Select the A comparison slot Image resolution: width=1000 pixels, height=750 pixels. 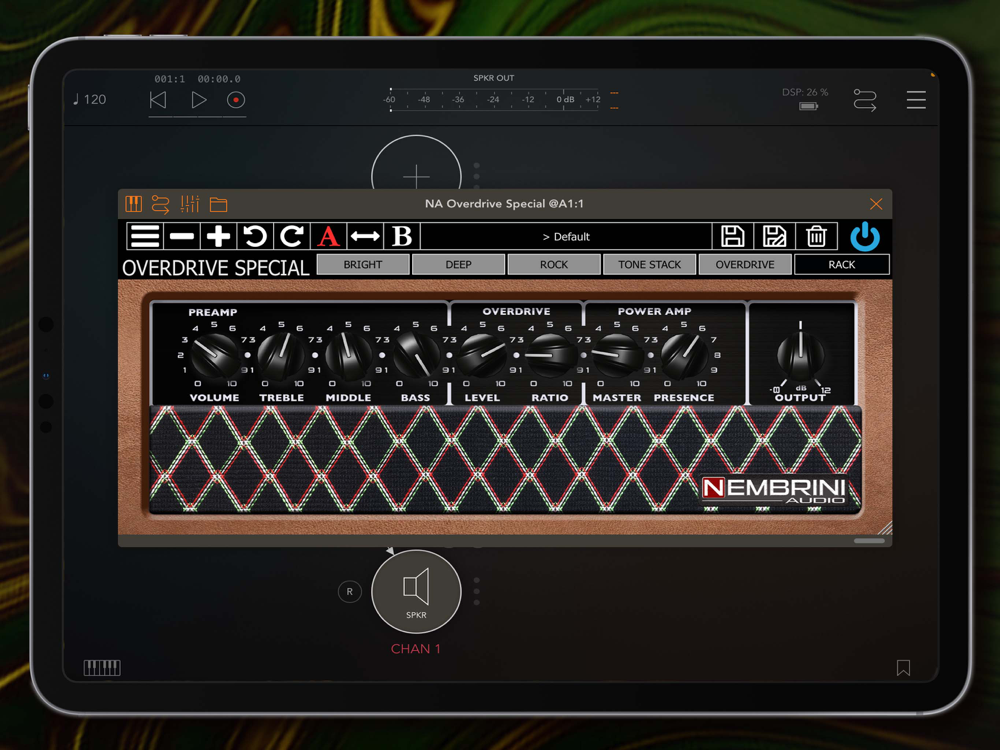pos(328,237)
